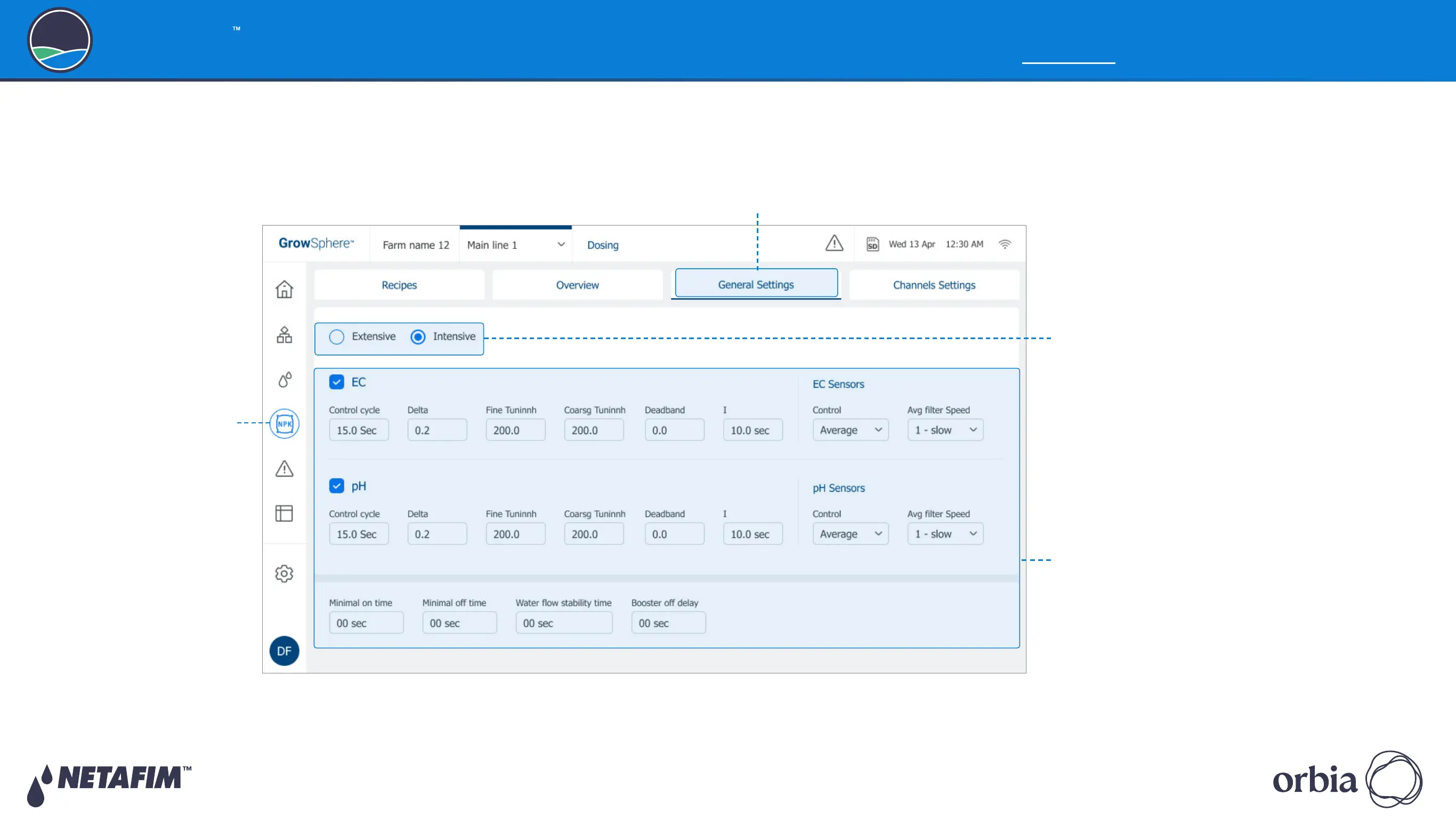Screen dimensions: 1456x819
Task: Open pH Avg filter Speed dropdown
Action: click(945, 534)
